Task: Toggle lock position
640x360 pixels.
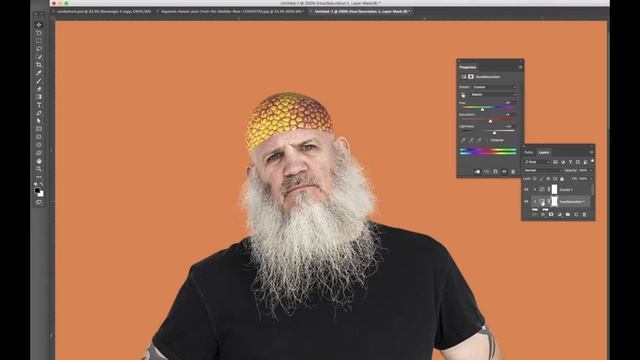Action: 548,179
